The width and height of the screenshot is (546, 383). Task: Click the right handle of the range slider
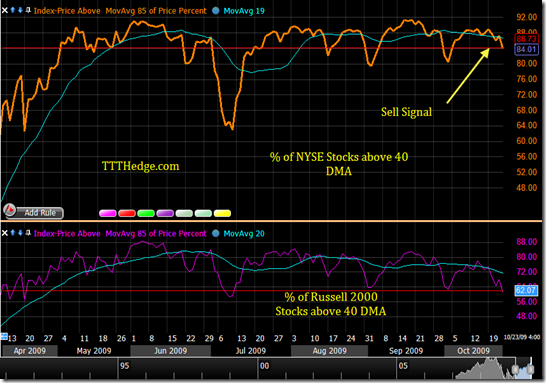click(530, 369)
